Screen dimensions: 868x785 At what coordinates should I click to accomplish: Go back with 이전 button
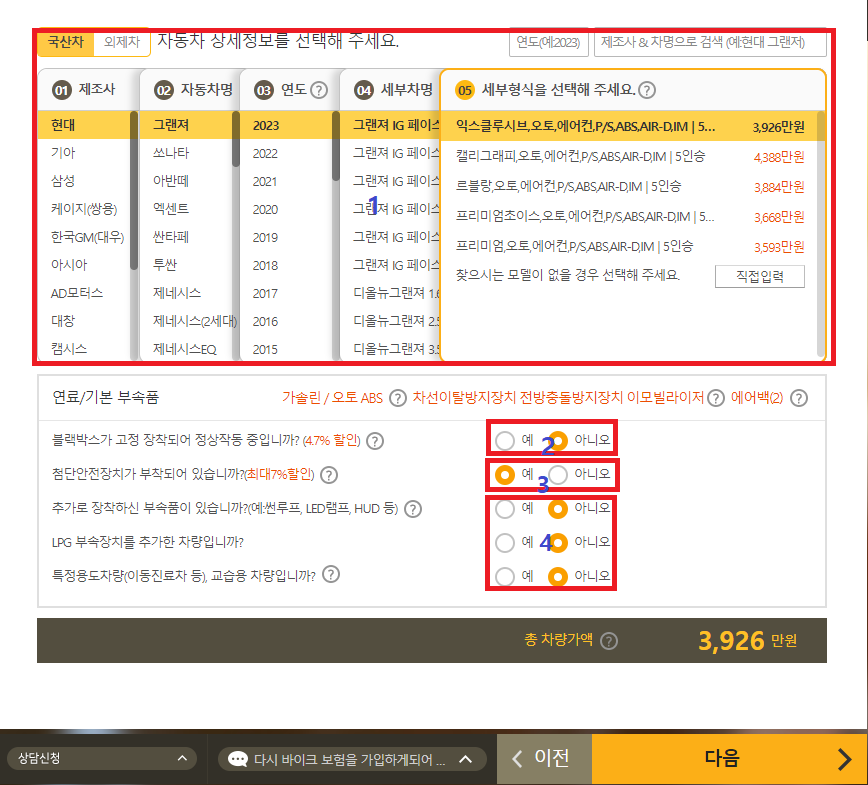545,758
